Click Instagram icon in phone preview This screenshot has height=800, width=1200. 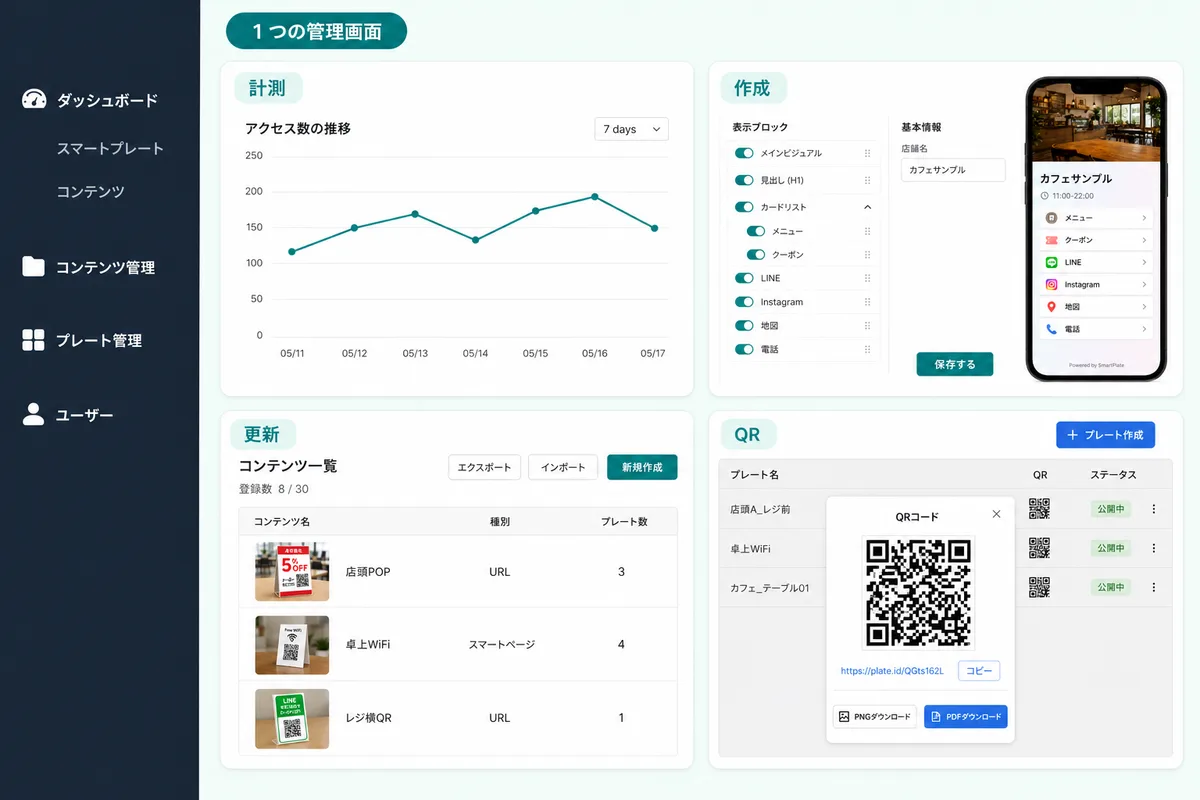click(x=1051, y=284)
